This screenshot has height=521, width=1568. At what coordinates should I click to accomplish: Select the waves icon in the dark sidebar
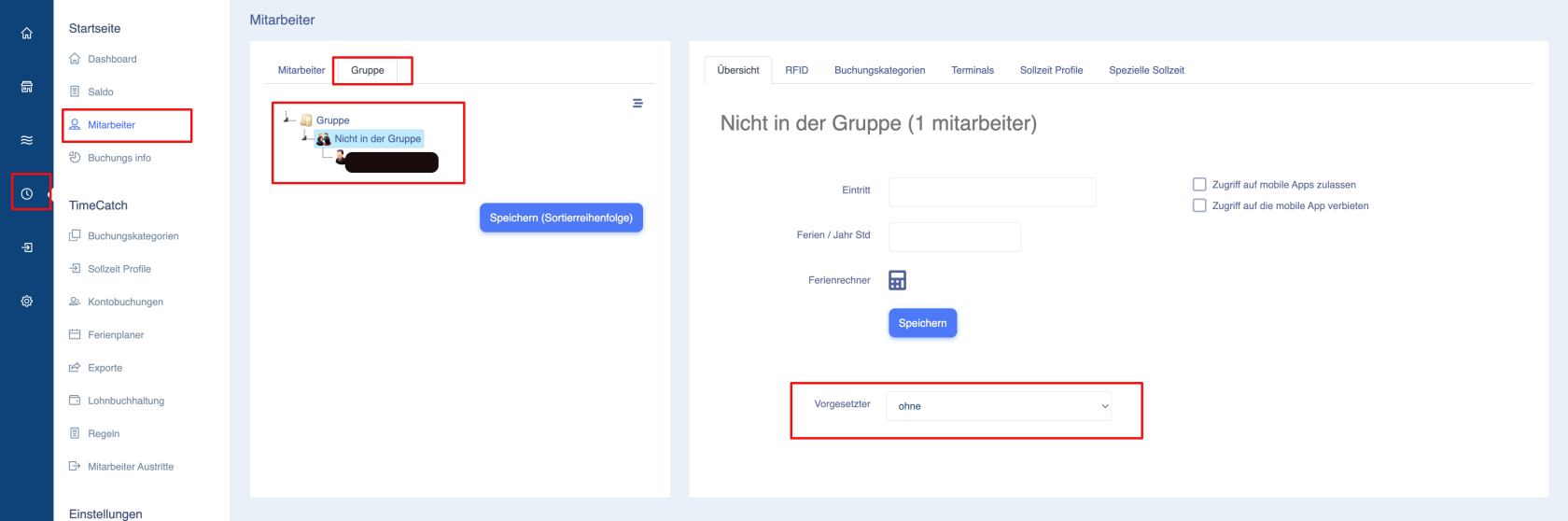point(27,140)
